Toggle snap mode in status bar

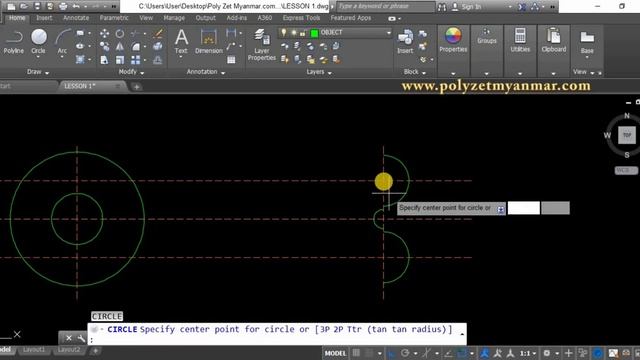[369, 353]
